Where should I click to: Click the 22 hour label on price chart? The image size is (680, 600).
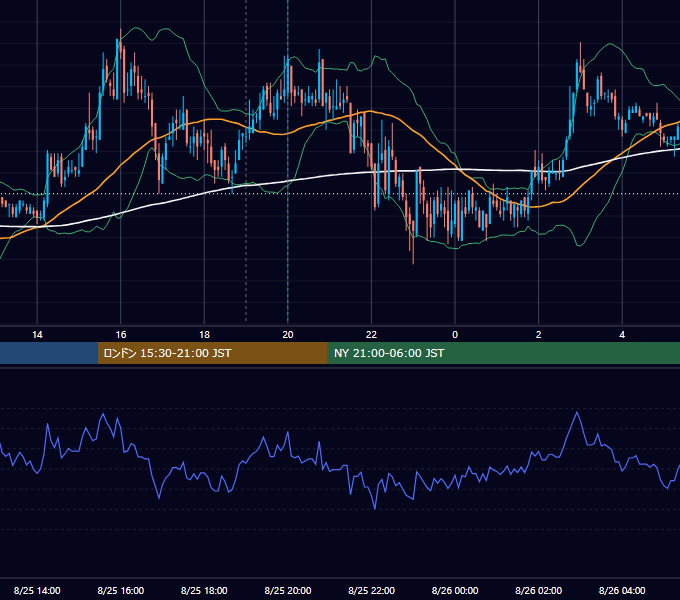(x=371, y=335)
